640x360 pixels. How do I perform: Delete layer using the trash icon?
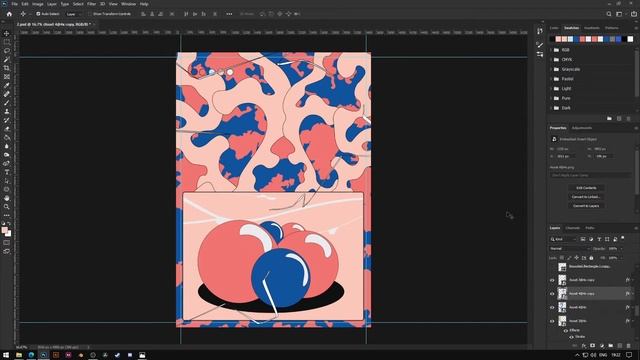pos(629,346)
